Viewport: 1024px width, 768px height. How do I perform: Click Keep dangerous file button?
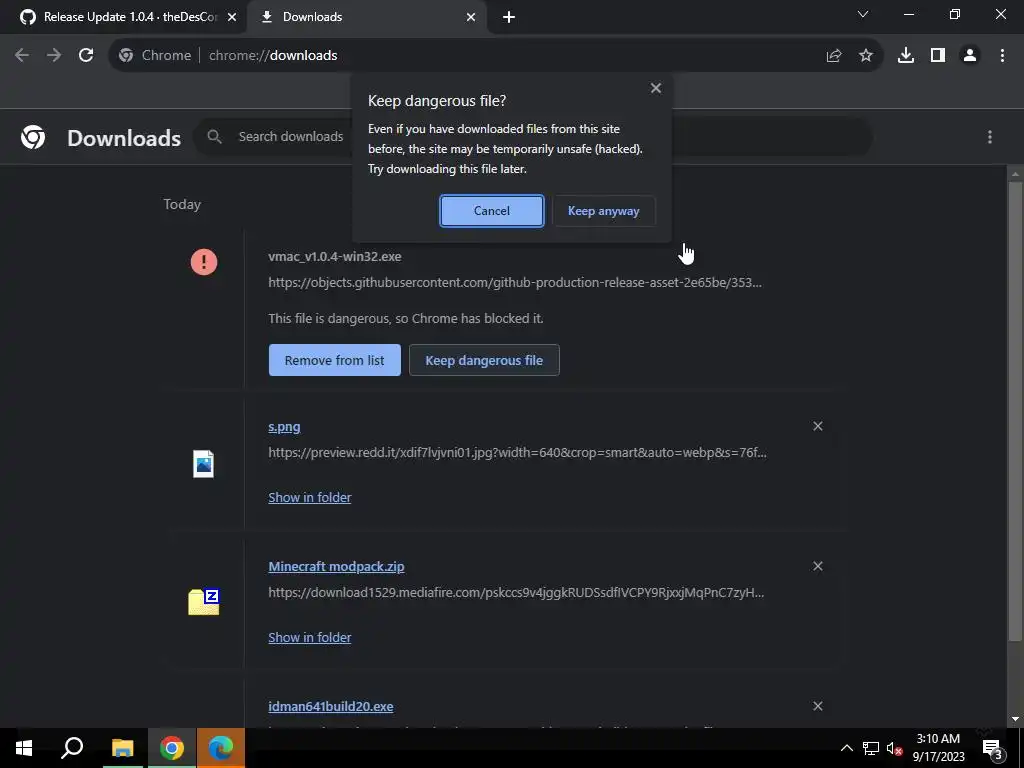tap(484, 360)
